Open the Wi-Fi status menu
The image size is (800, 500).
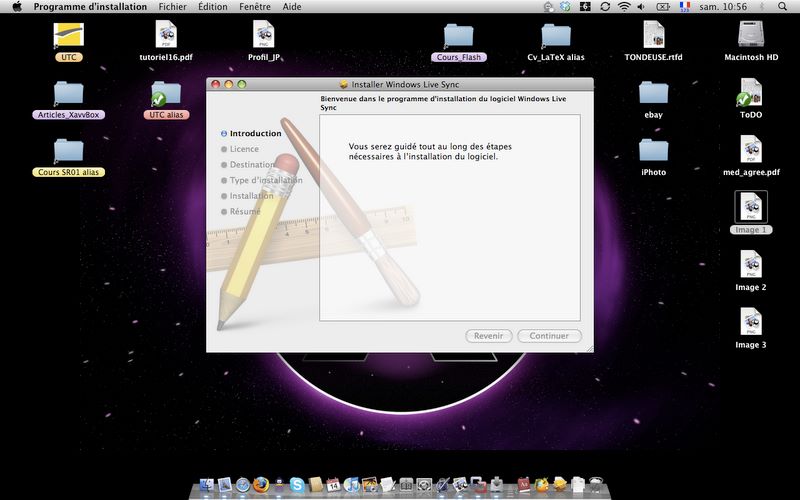click(x=623, y=7)
